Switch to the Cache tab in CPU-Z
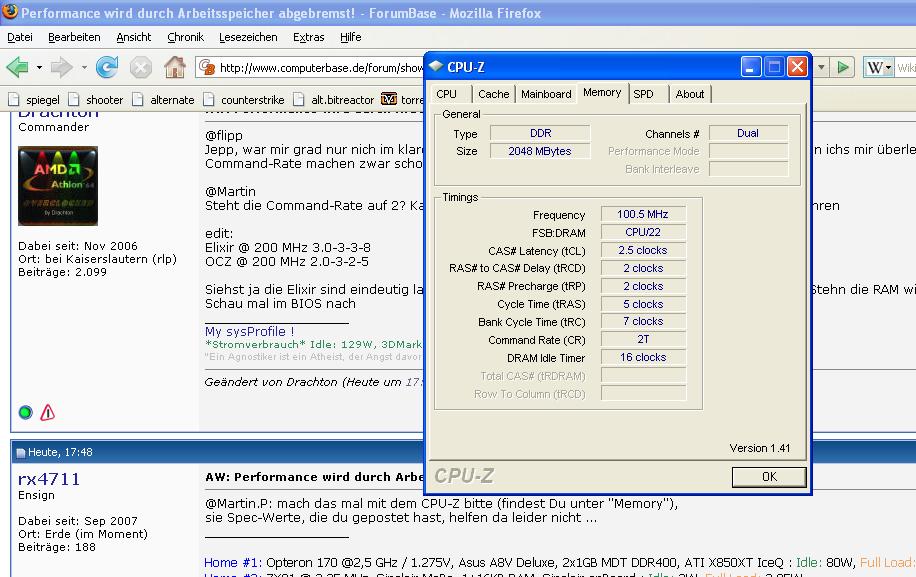This screenshot has height=577, width=916. coord(494,94)
